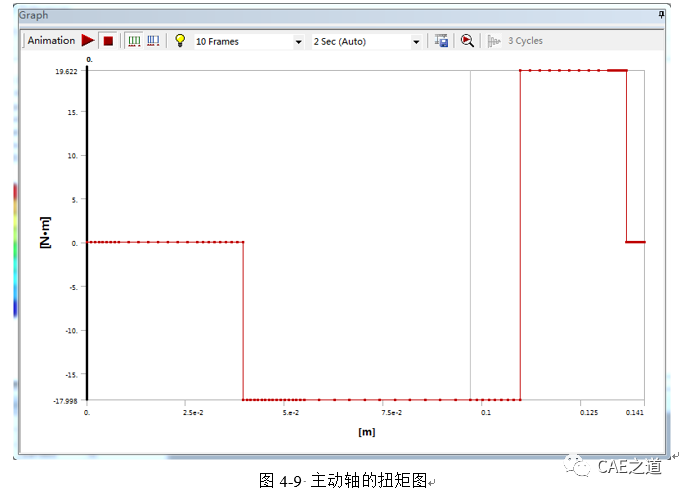Click the 0.125 x-axis tick label
Screen dimensions: 683x496
tap(589, 412)
